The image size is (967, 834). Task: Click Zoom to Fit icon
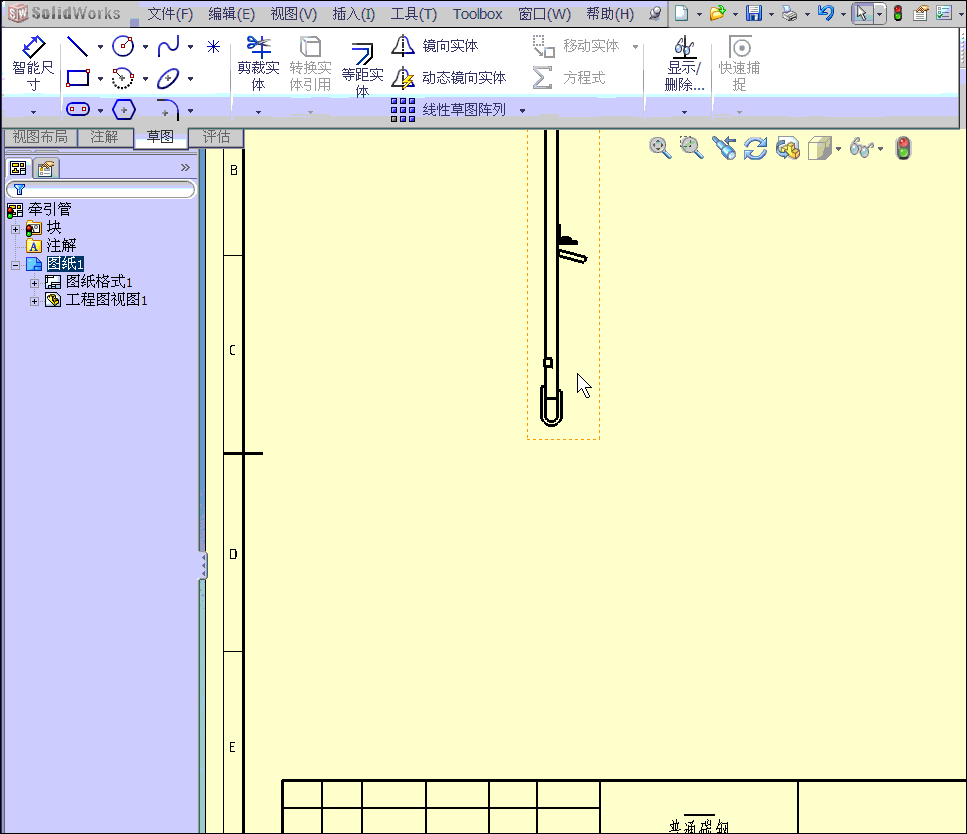pyautogui.click(x=660, y=148)
